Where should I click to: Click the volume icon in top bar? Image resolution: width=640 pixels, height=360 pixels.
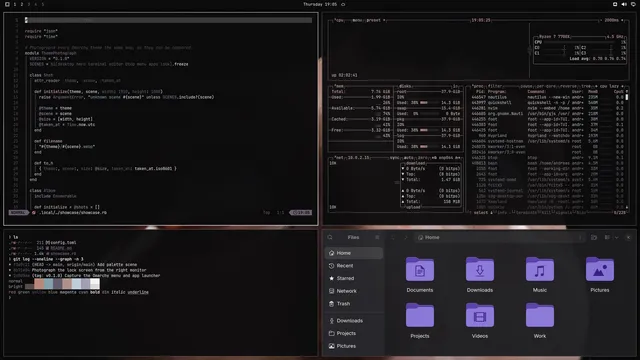[624, 4]
